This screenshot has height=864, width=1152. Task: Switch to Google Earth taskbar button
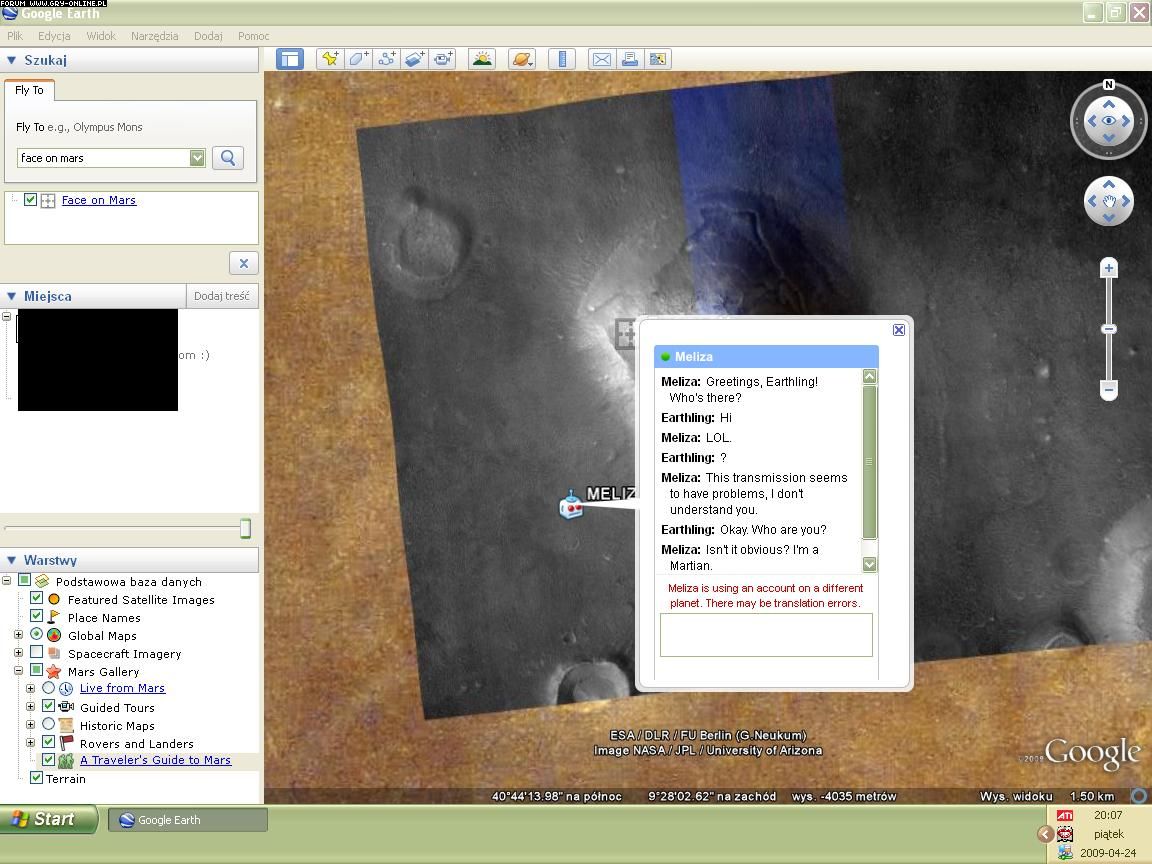[x=188, y=820]
